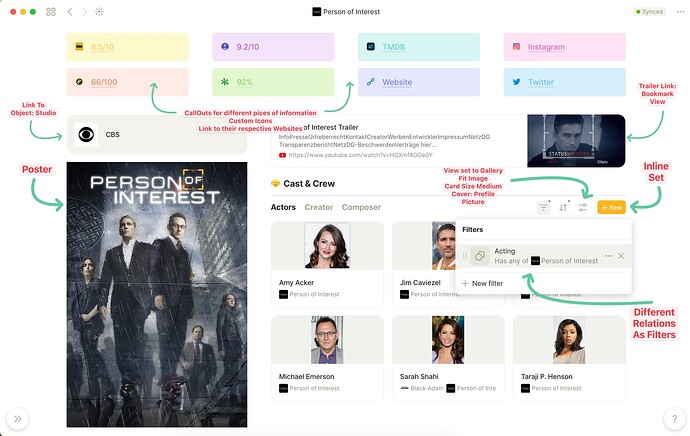The image size is (690, 436).
Task: Open the view settings sliders icon
Action: 583,207
